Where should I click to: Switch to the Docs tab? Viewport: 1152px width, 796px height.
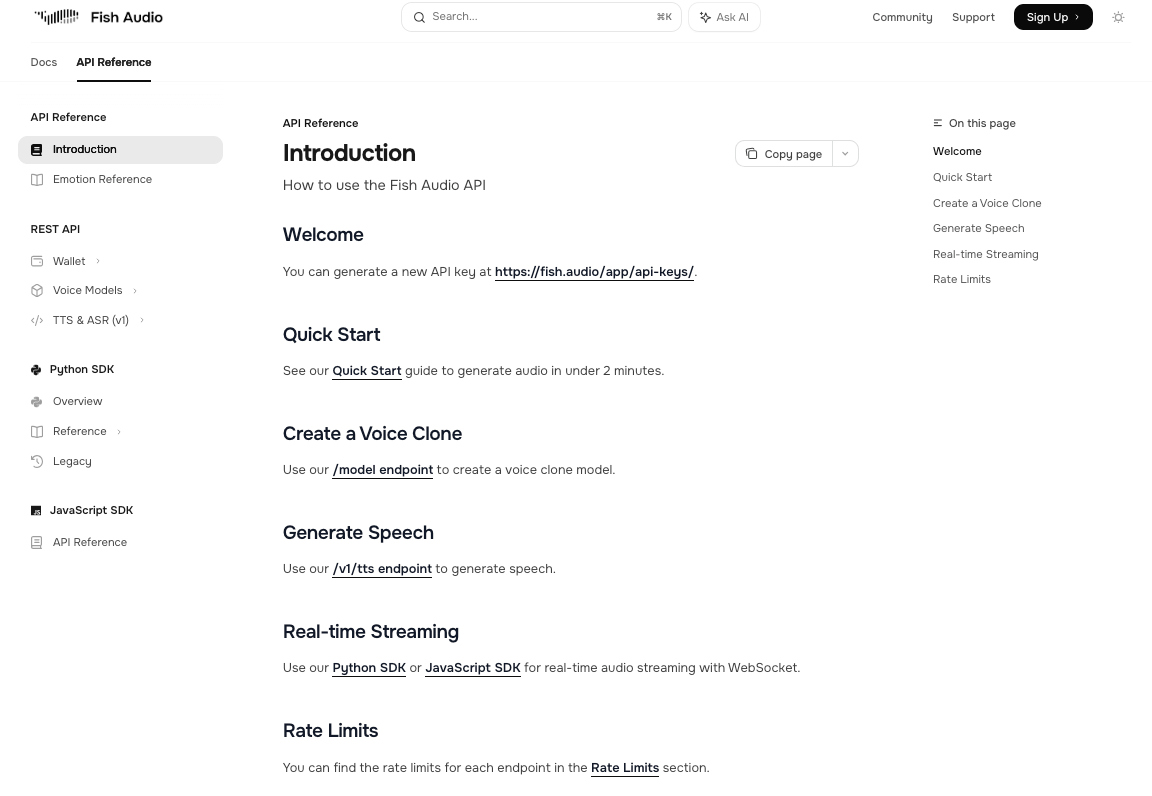click(x=44, y=62)
